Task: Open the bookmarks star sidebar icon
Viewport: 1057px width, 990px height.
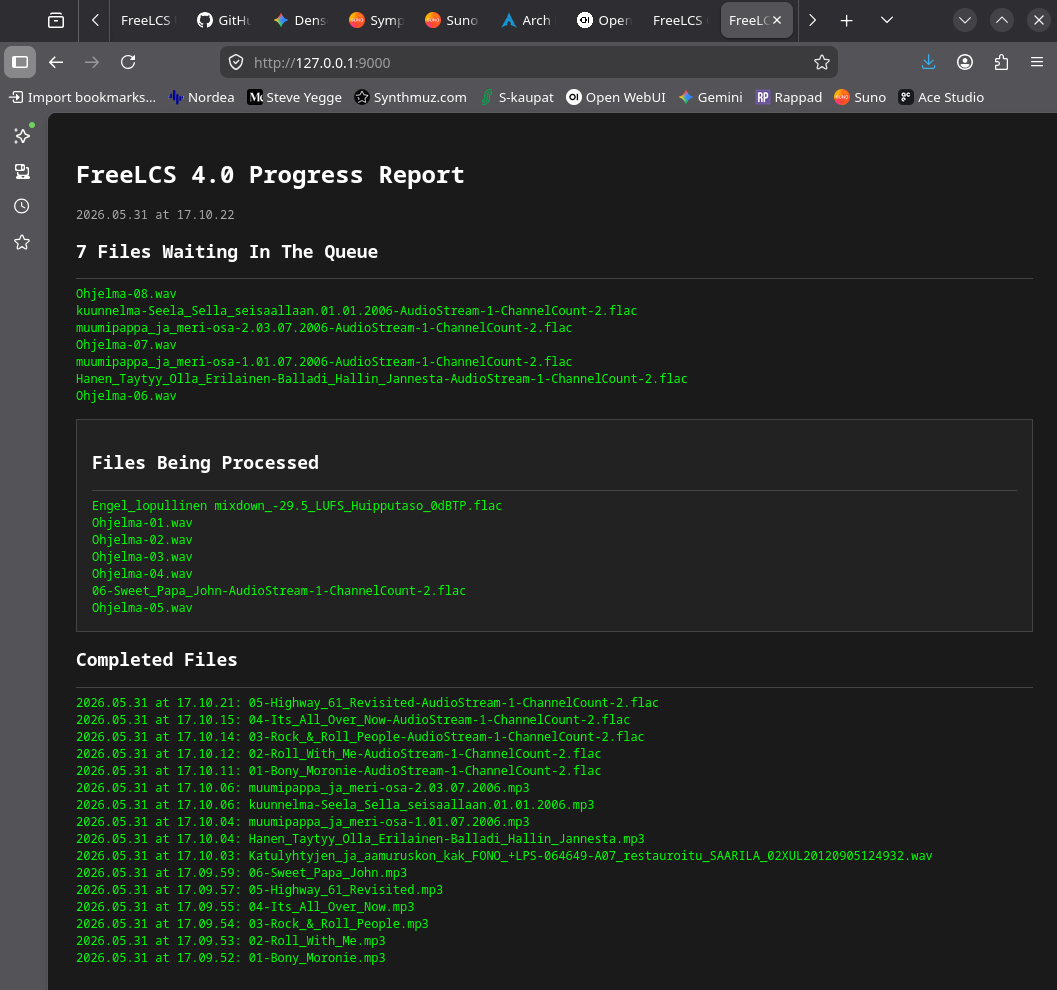Action: tap(22, 242)
